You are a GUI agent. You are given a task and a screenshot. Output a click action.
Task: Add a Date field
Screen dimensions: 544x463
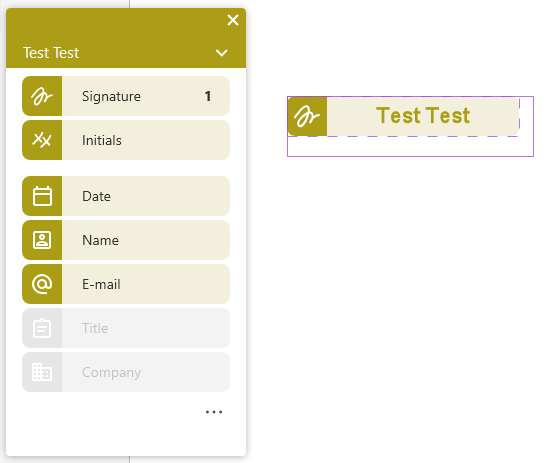coord(126,196)
